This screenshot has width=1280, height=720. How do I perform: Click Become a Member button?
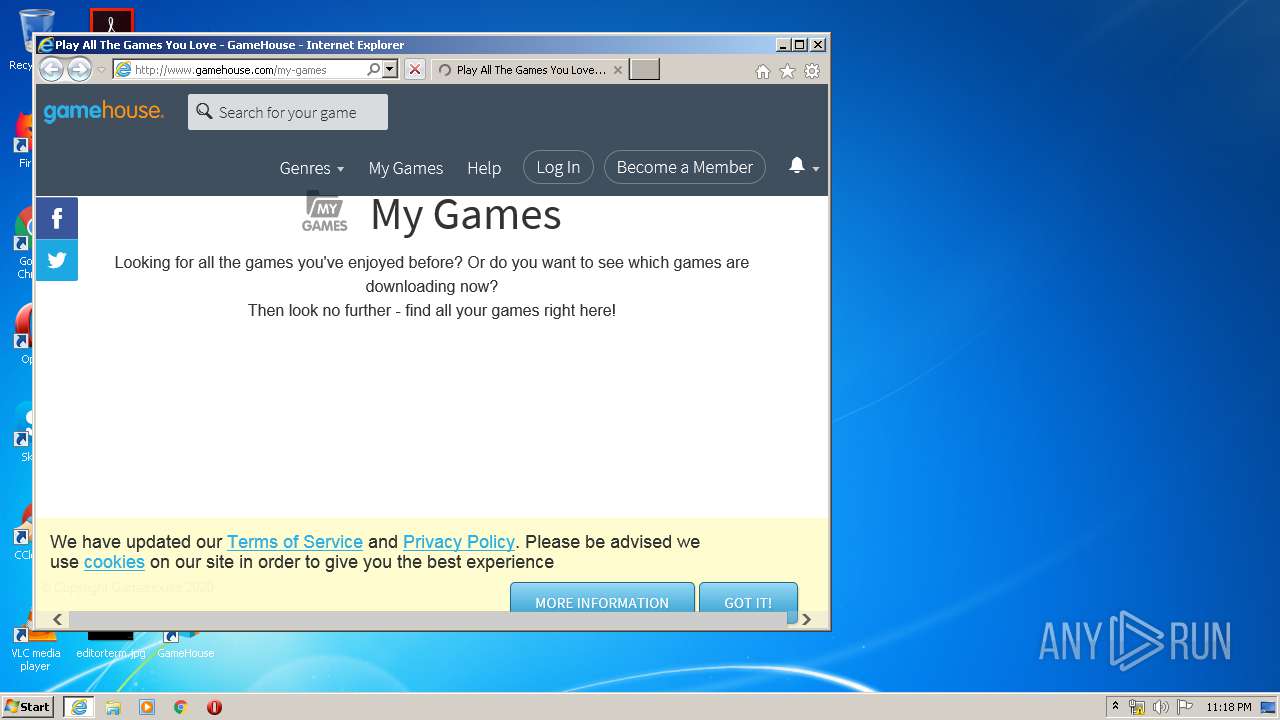coord(685,167)
